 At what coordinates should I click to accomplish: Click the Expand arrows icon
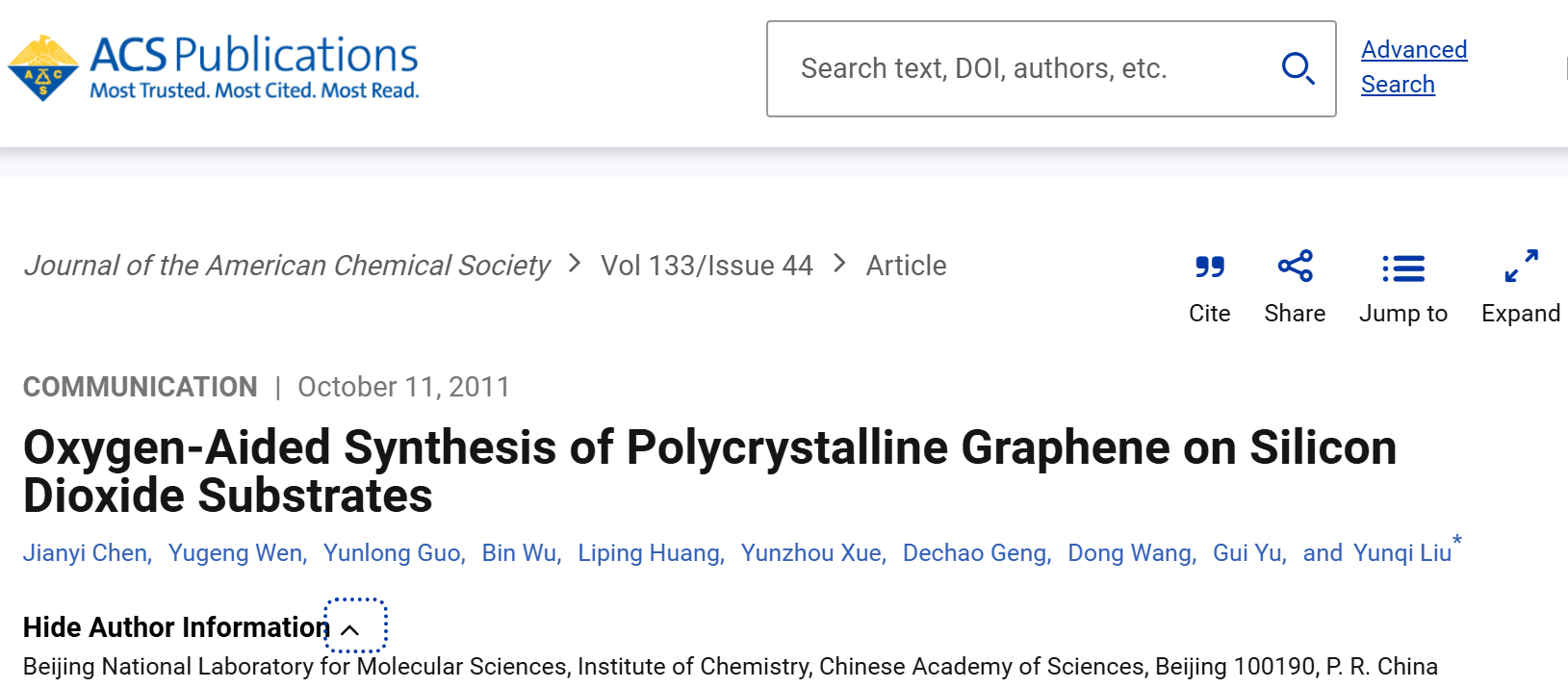(x=1521, y=267)
